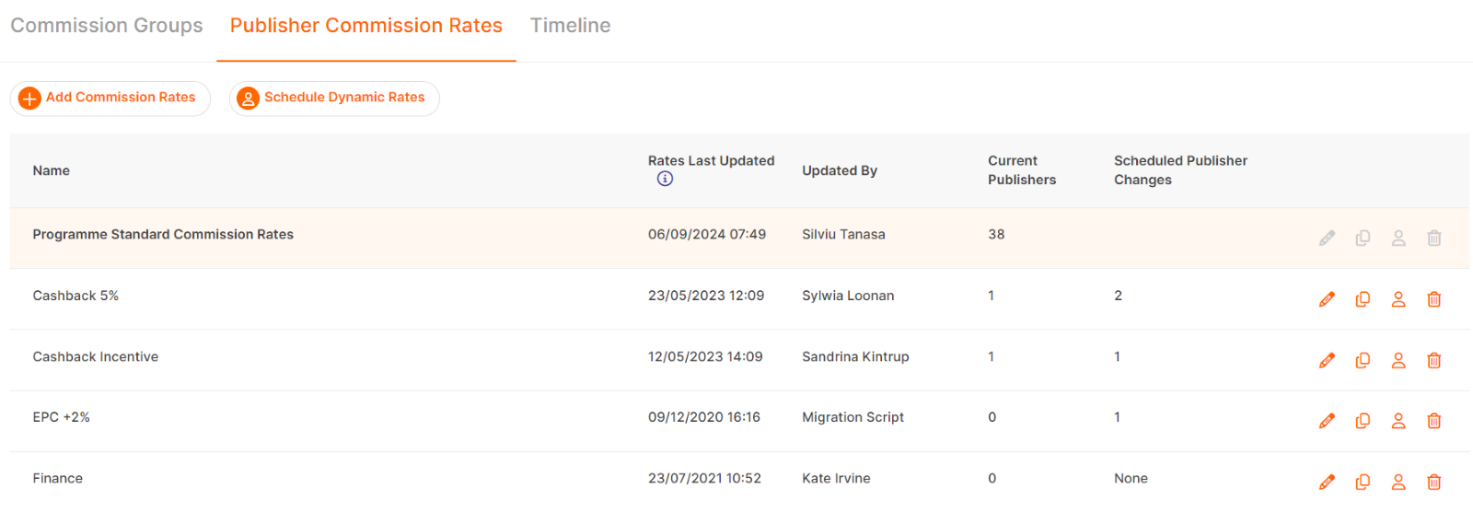Copy the Cashback 5% commission rates
This screenshot has width=1473, height=512.
1362,299
